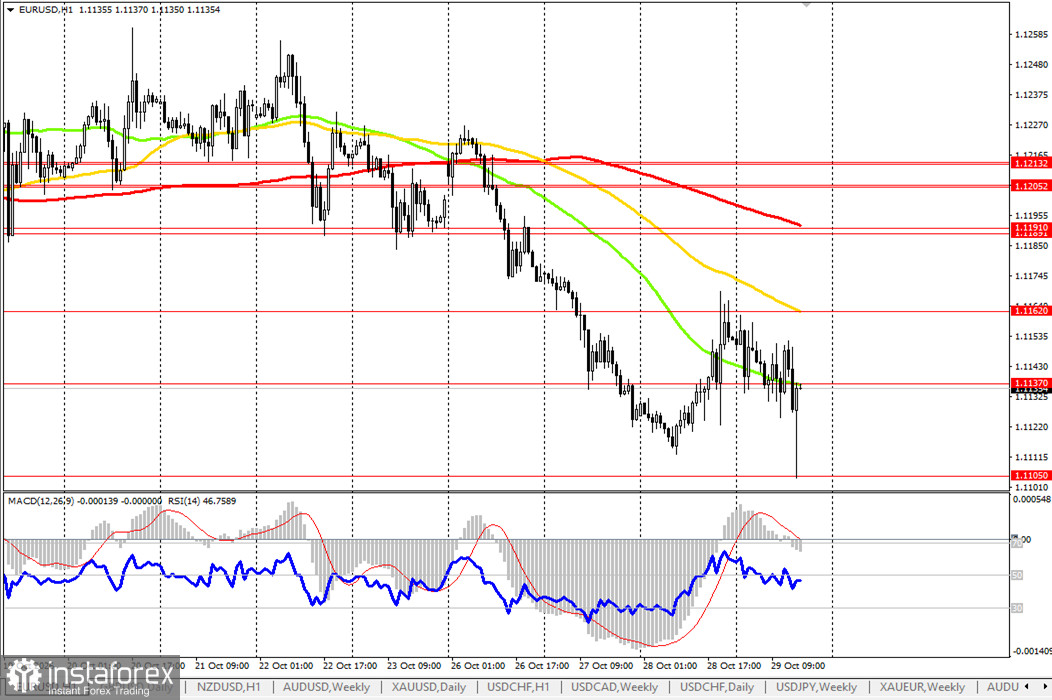Click the 22 Oct 17:00 time label
1052x700 pixels.
pyautogui.click(x=350, y=666)
